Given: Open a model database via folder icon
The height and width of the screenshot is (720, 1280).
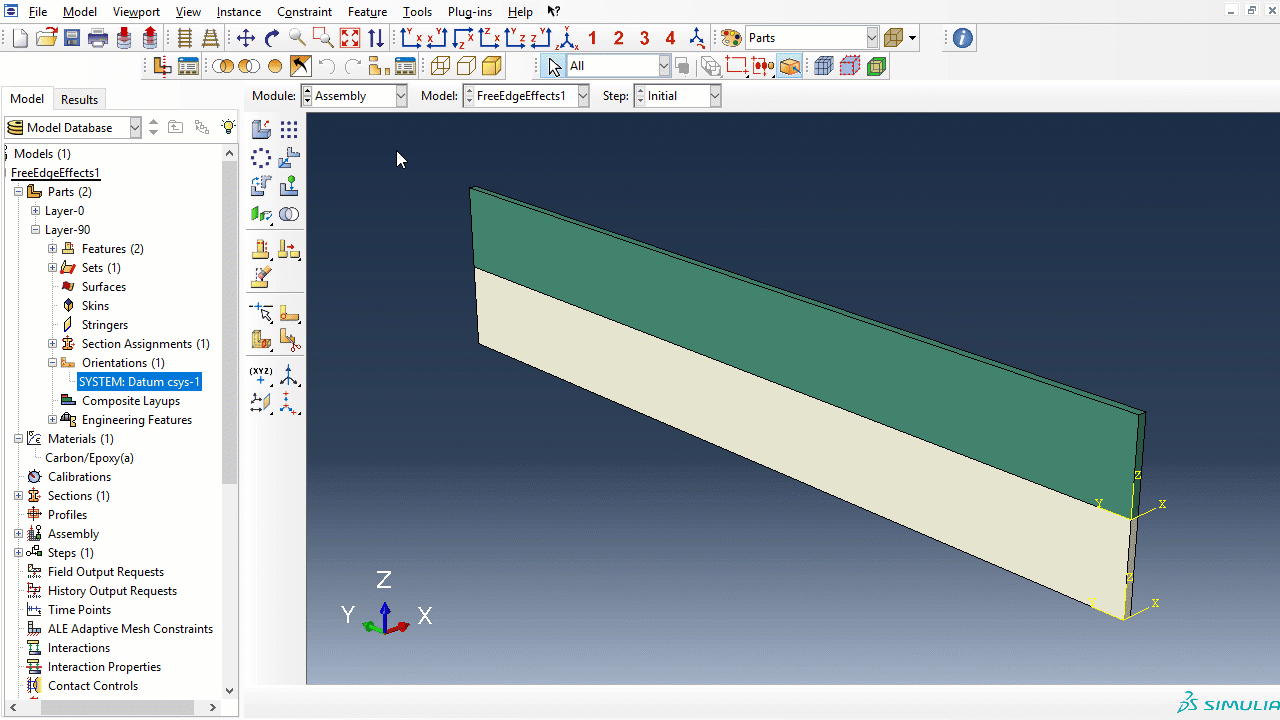Looking at the screenshot, I should (46, 38).
